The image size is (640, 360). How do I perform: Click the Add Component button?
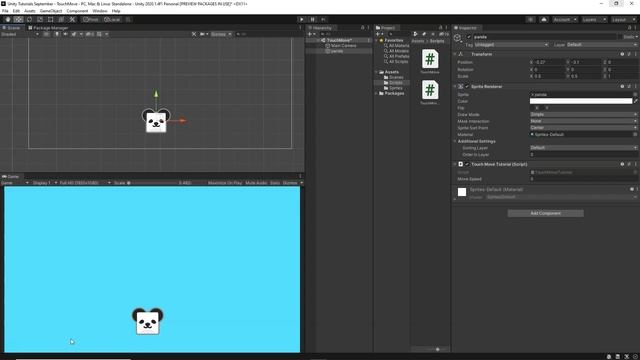tap(546, 213)
